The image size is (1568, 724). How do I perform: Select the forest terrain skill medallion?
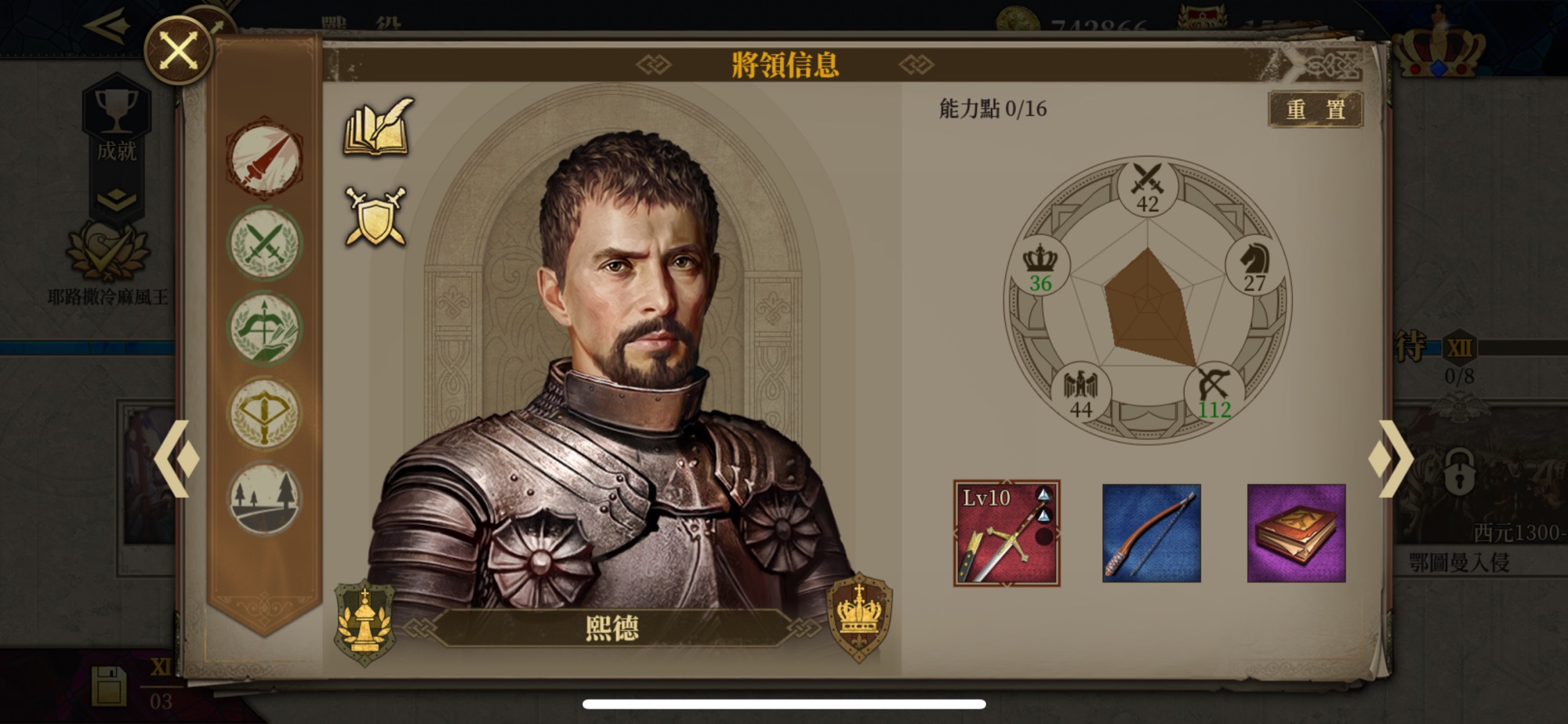point(264,499)
